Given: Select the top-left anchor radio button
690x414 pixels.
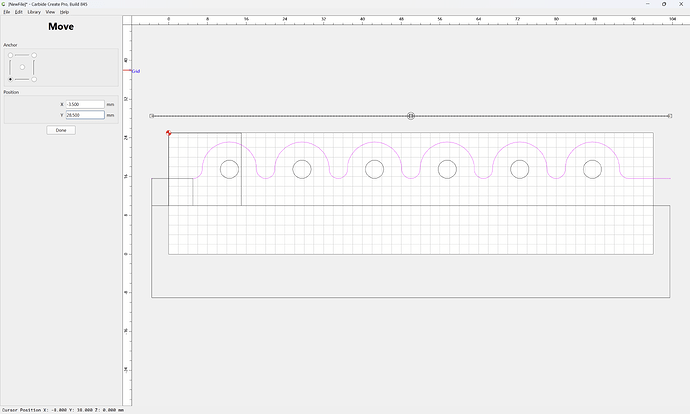Looking at the screenshot, I should 10,55.
